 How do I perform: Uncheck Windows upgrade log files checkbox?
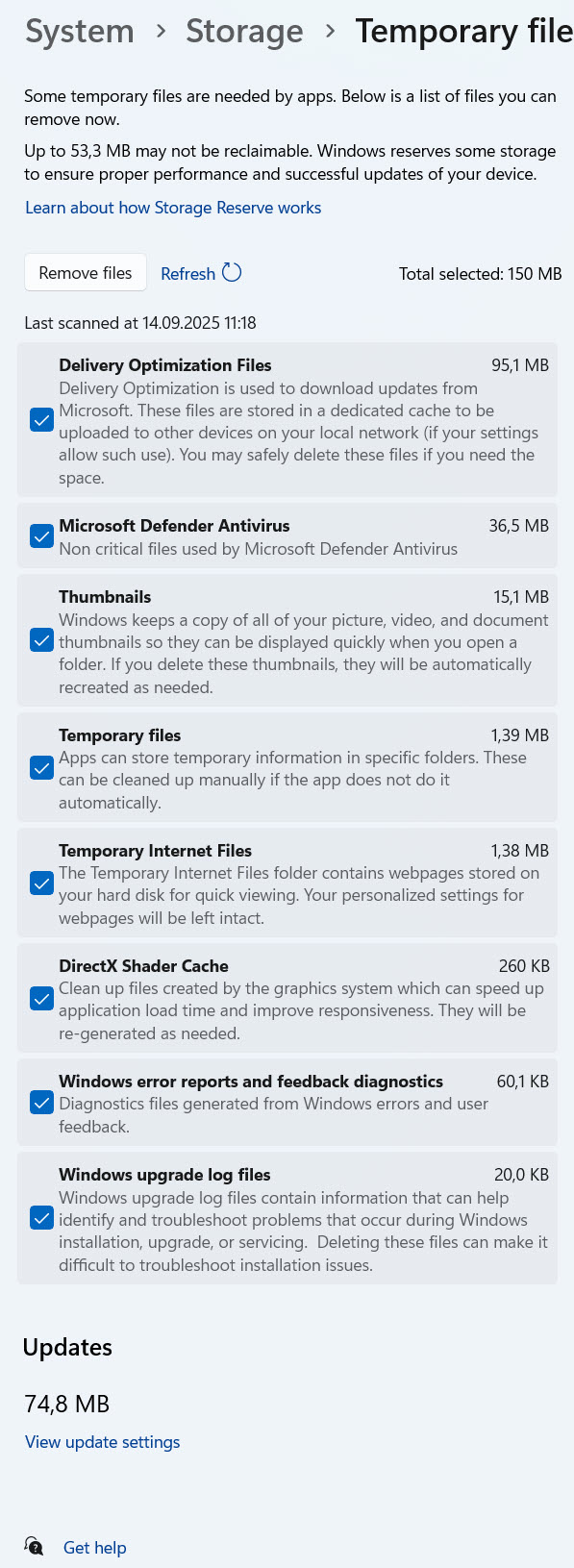(x=41, y=1219)
